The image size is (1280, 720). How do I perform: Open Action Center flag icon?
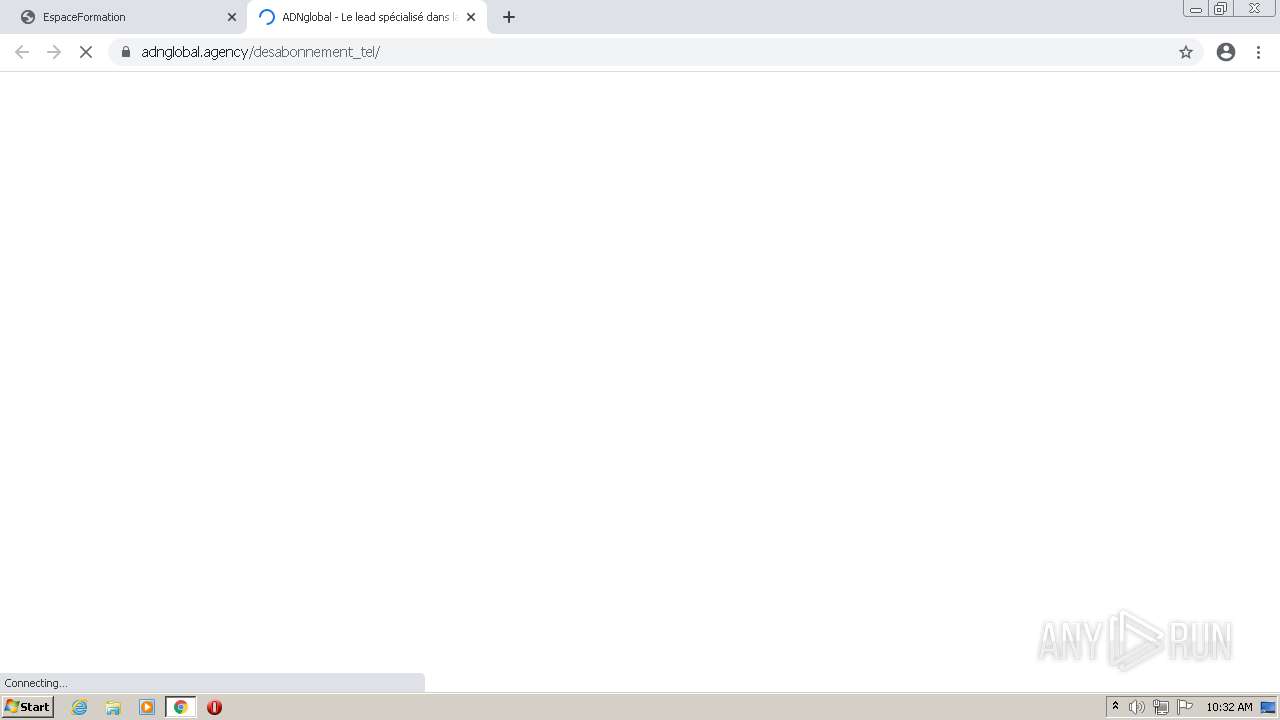coord(1185,707)
